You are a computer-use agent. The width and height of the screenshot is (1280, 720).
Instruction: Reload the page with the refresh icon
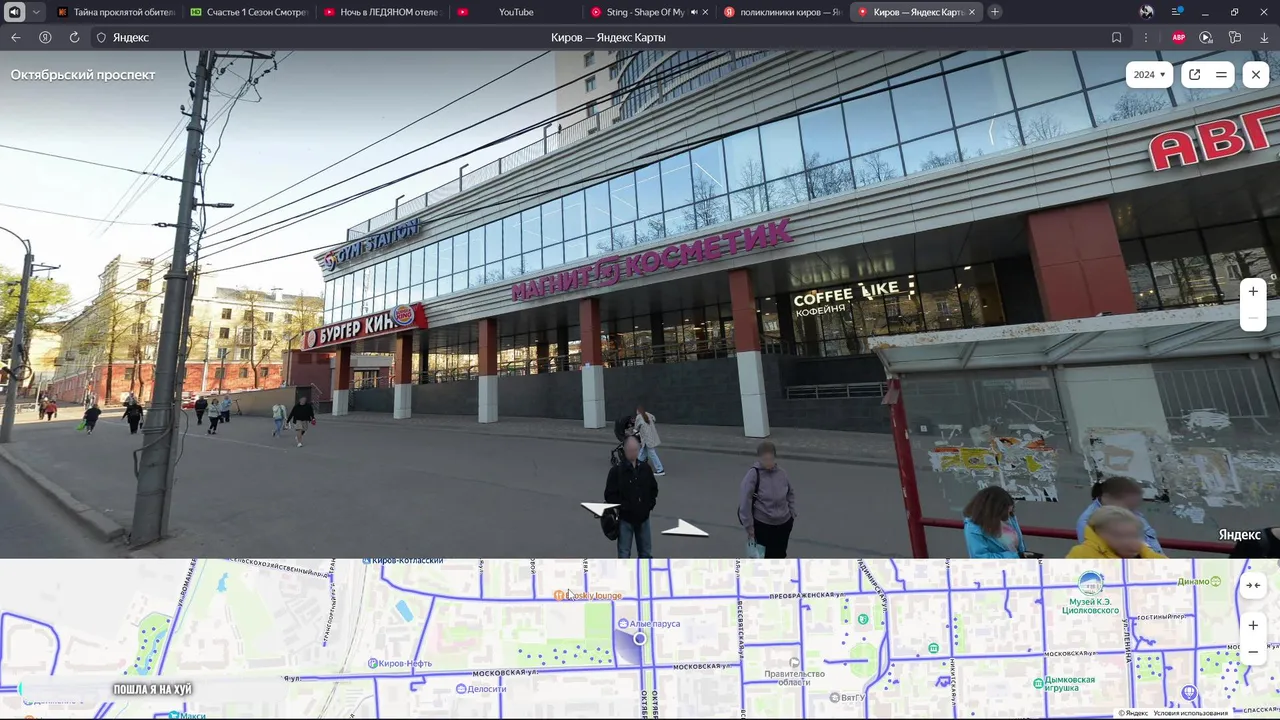click(x=74, y=37)
